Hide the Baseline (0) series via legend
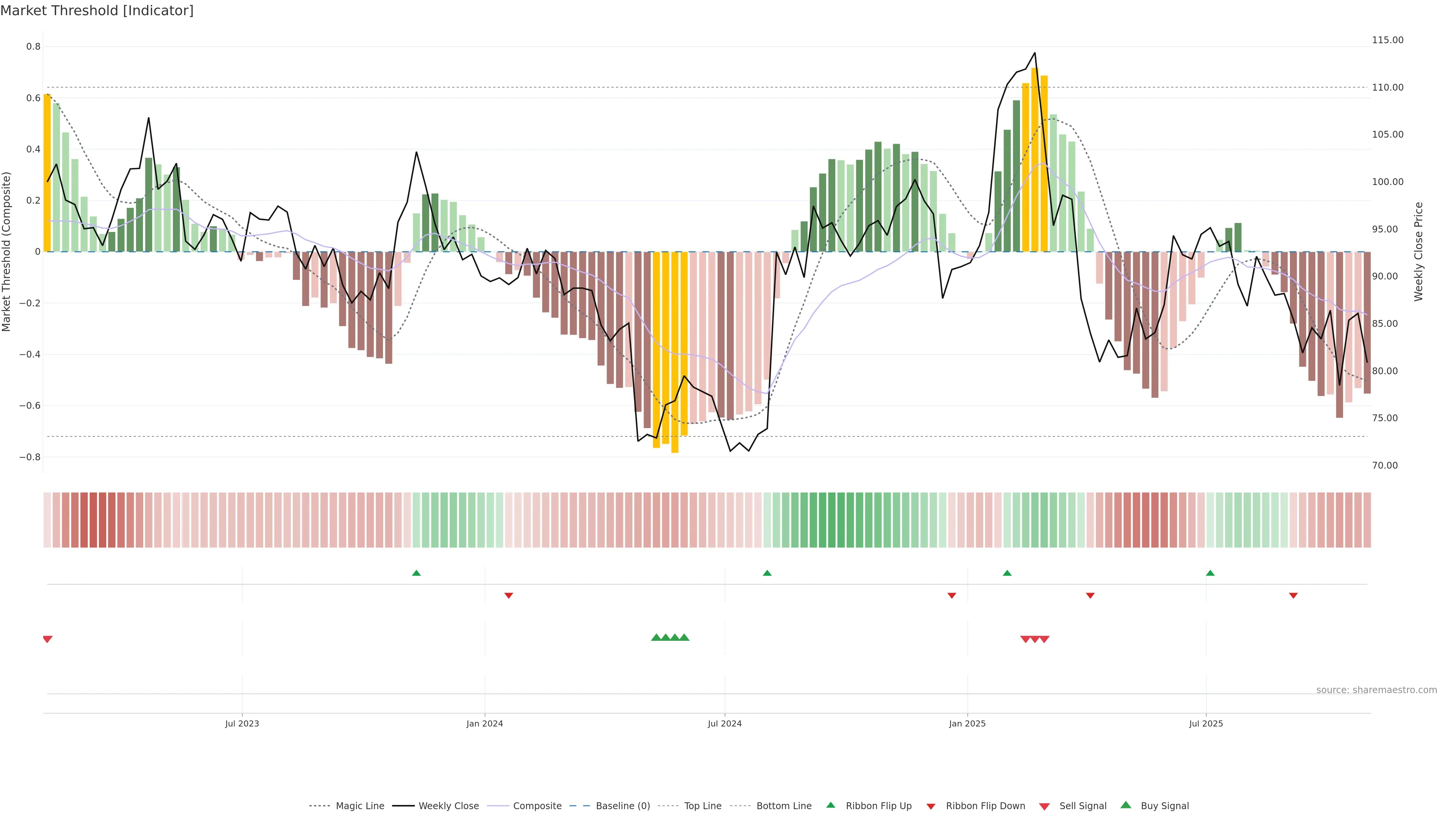Screen dimensions: 1456x819 pos(622,806)
